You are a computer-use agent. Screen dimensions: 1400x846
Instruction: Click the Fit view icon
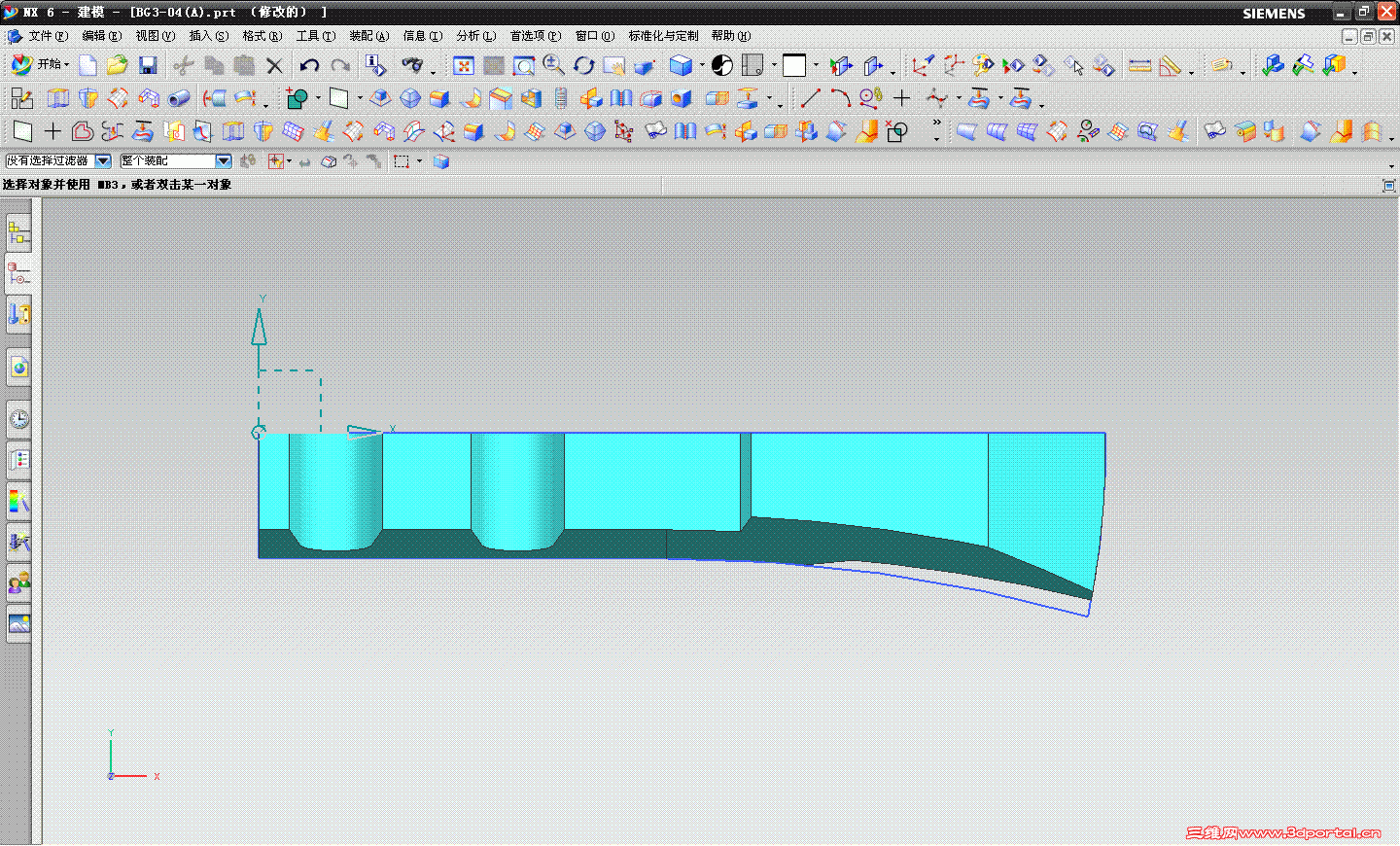tap(464, 65)
